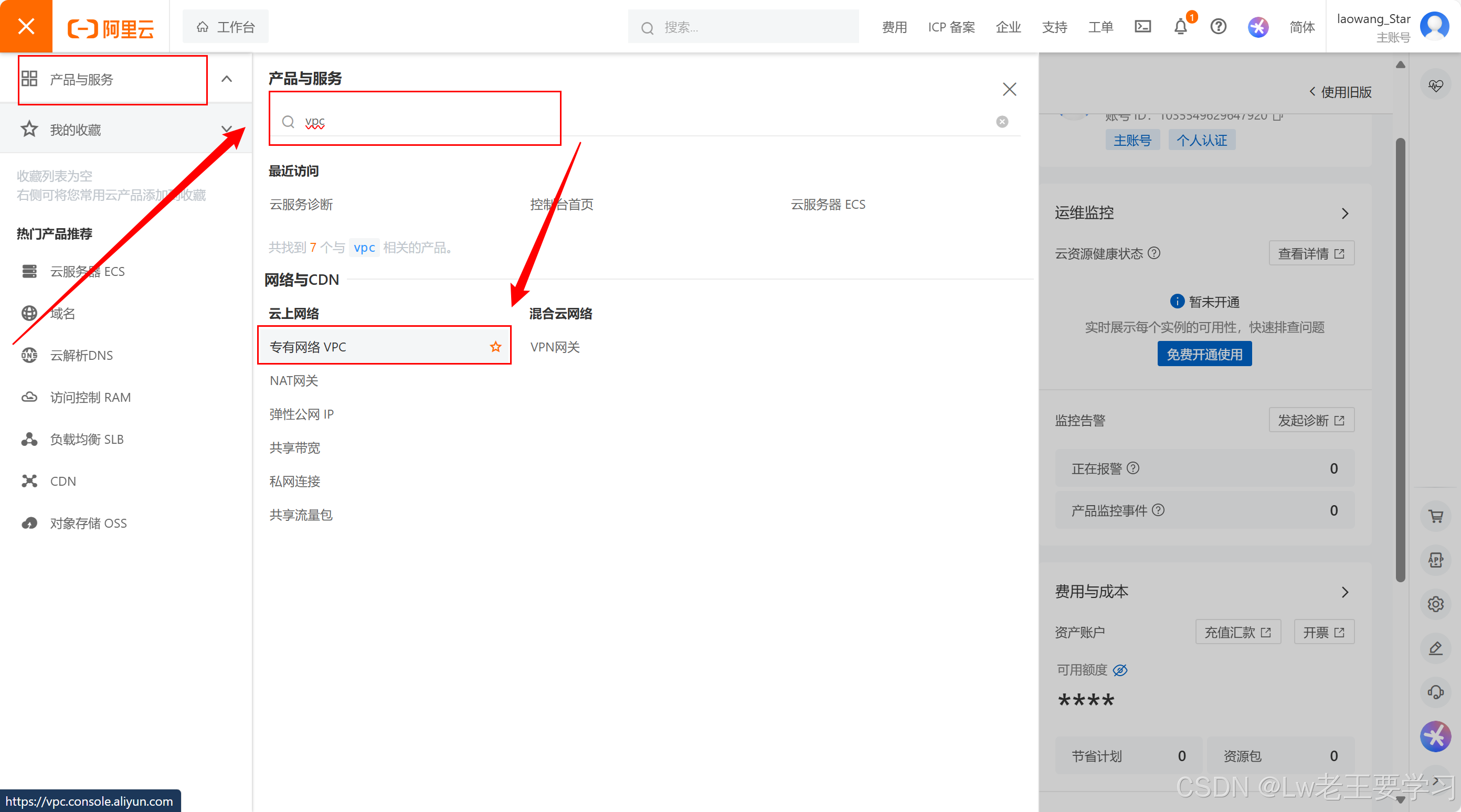This screenshot has width=1461, height=812.
Task: Open 私网连接 product
Action: point(294,481)
